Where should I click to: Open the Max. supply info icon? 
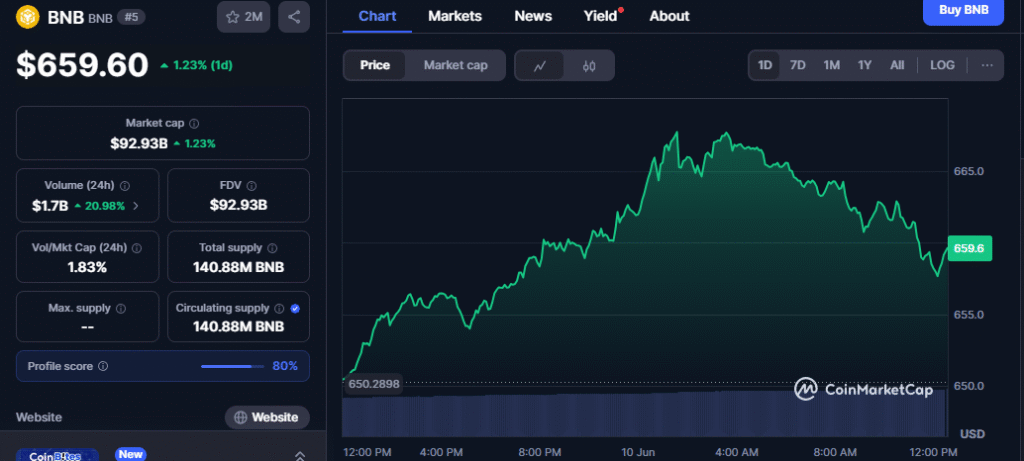point(121,308)
